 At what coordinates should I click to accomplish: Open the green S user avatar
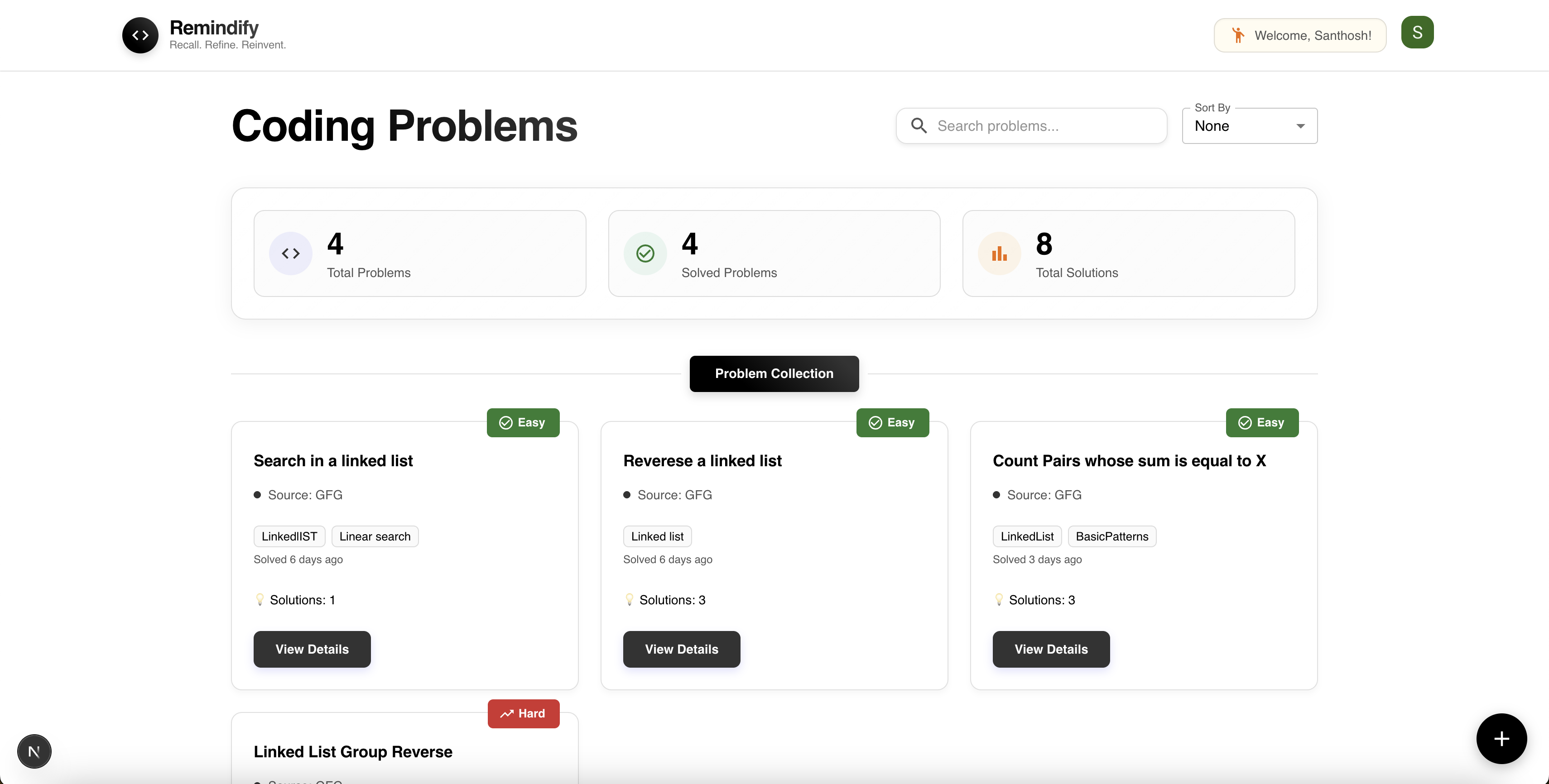[x=1417, y=33]
